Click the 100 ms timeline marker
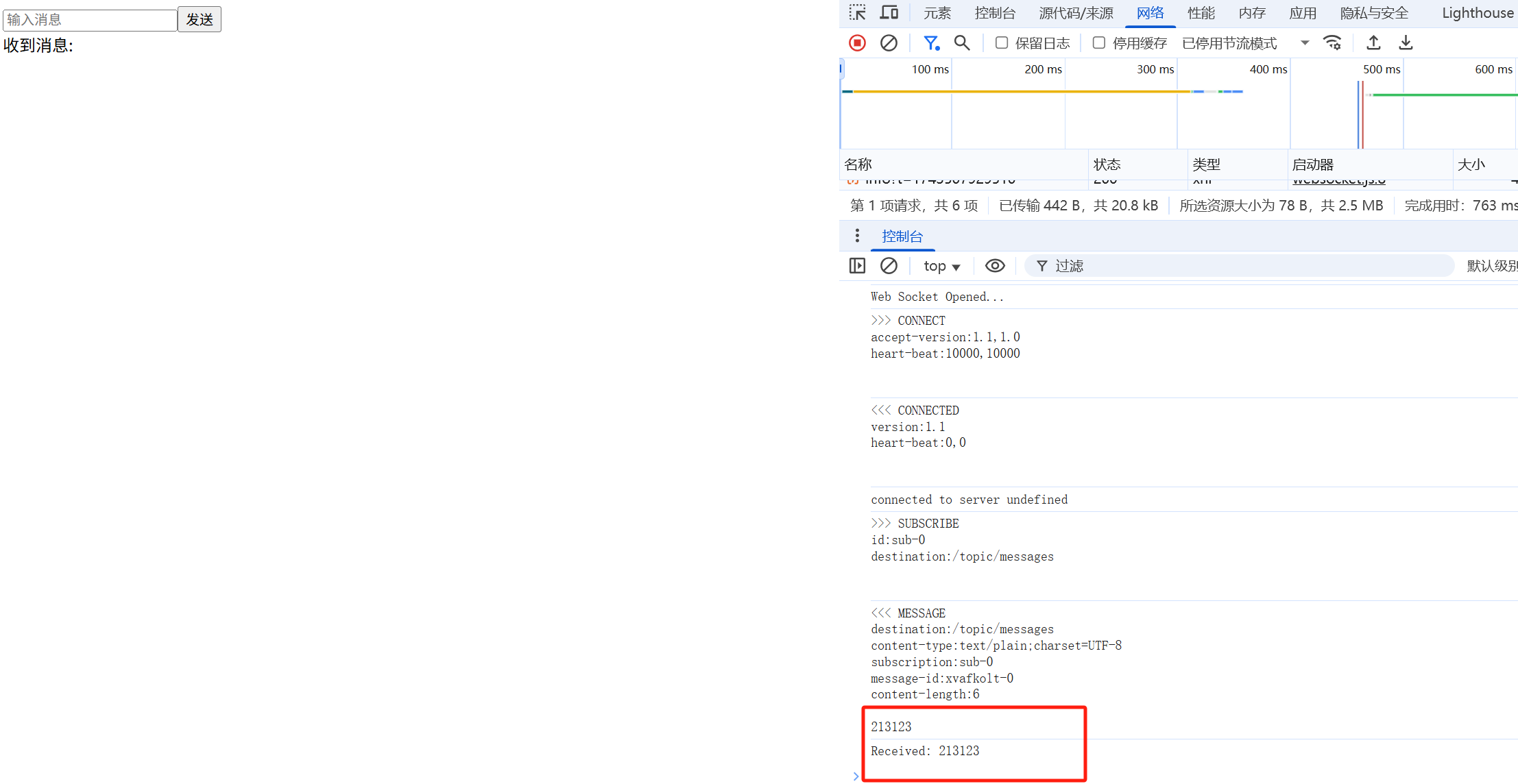This screenshot has height=784, width=1518. click(930, 69)
